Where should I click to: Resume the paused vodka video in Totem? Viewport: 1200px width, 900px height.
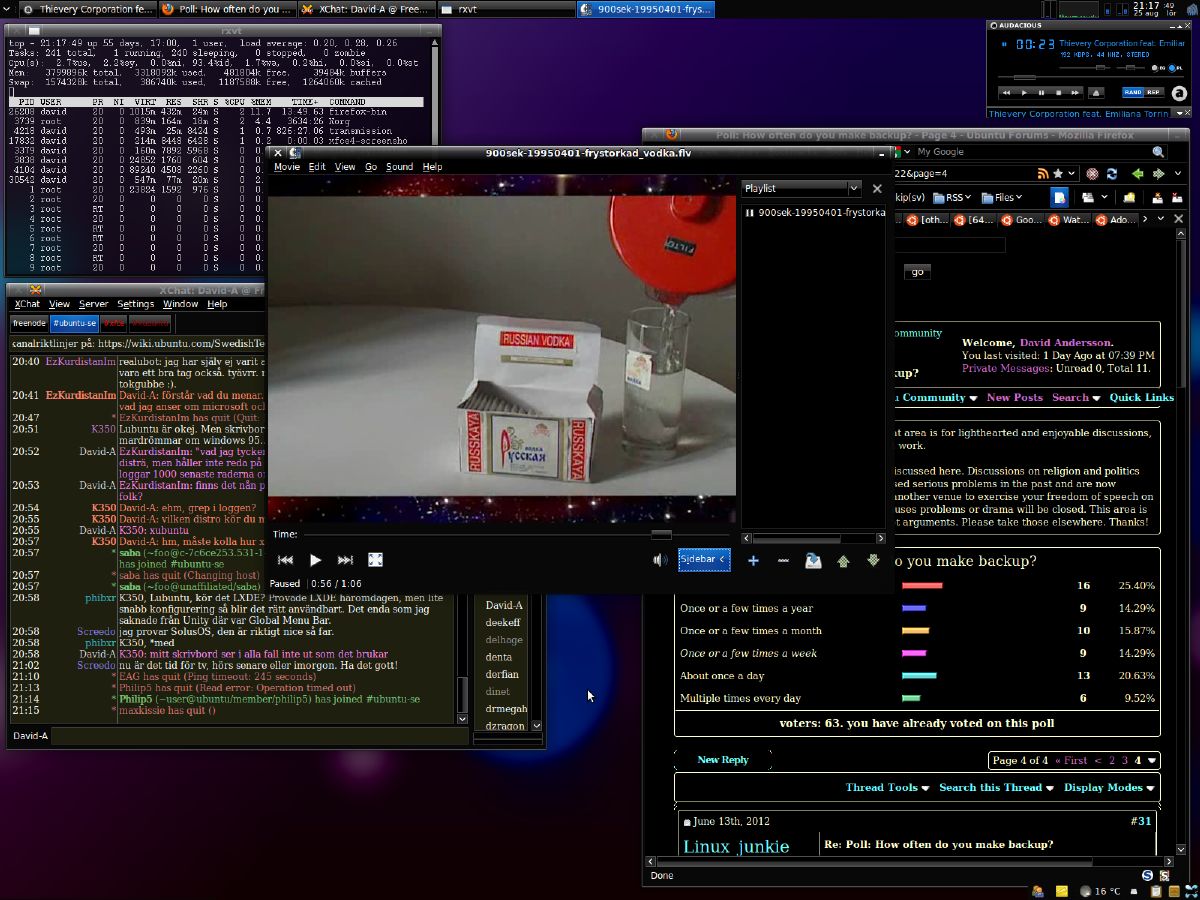(315, 561)
